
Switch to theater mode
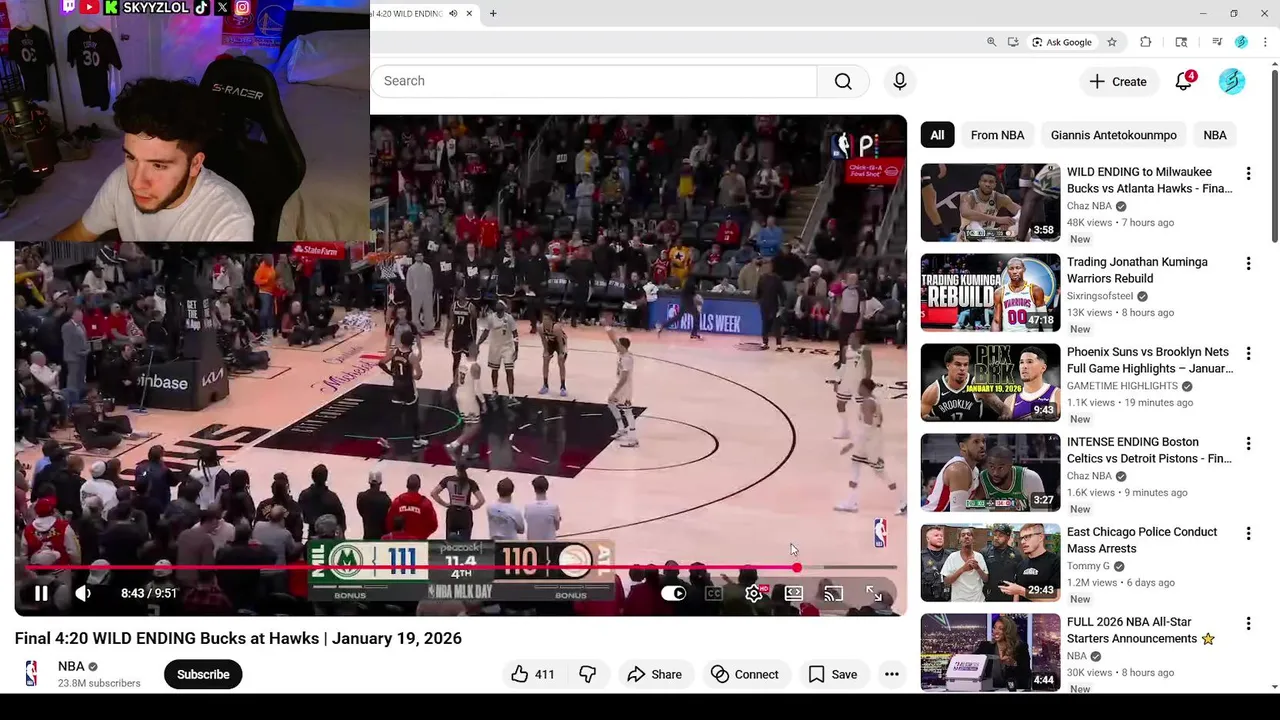click(794, 593)
